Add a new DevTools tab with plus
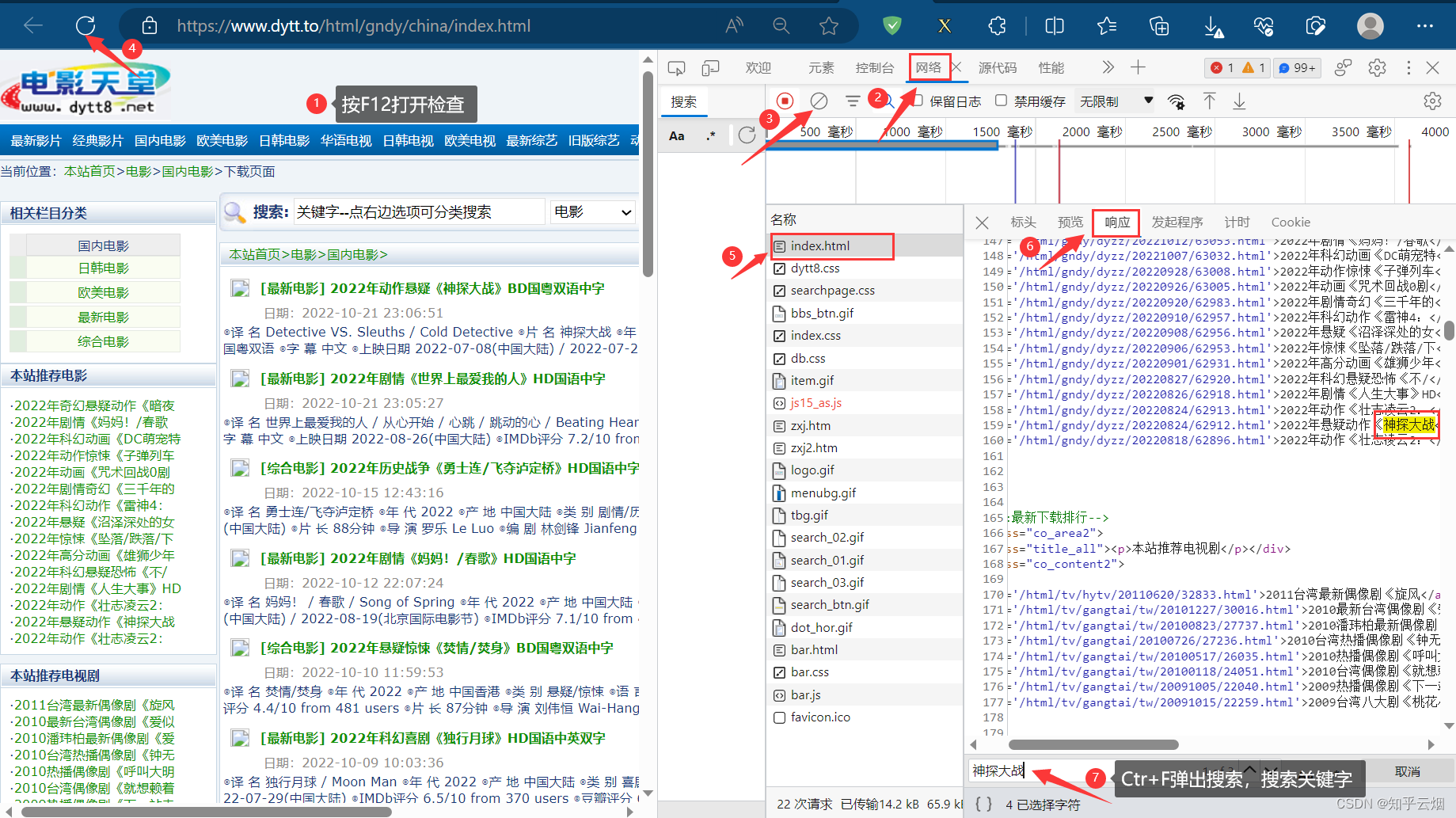This screenshot has height=818, width=1456. pos(1138,68)
